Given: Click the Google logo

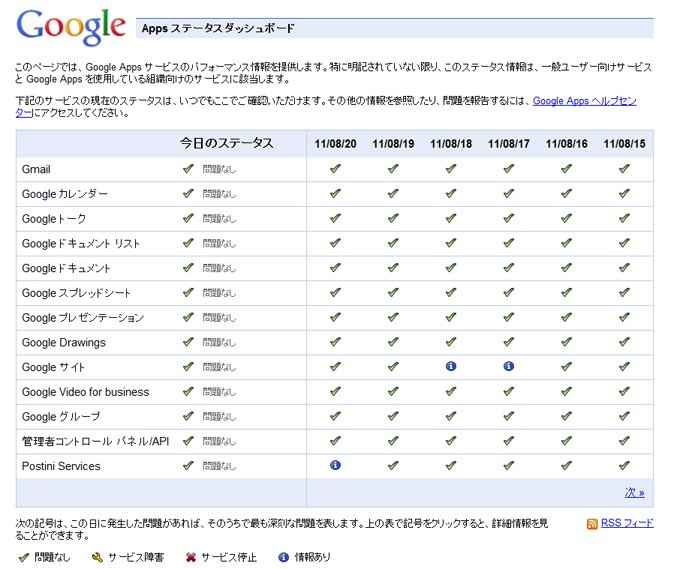Looking at the screenshot, I should point(71,27).
